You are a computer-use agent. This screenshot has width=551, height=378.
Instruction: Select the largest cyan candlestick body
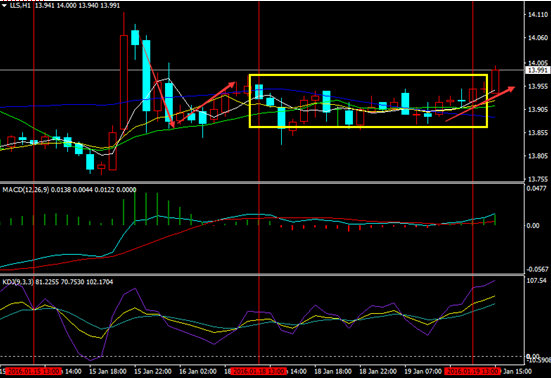[x=146, y=76]
